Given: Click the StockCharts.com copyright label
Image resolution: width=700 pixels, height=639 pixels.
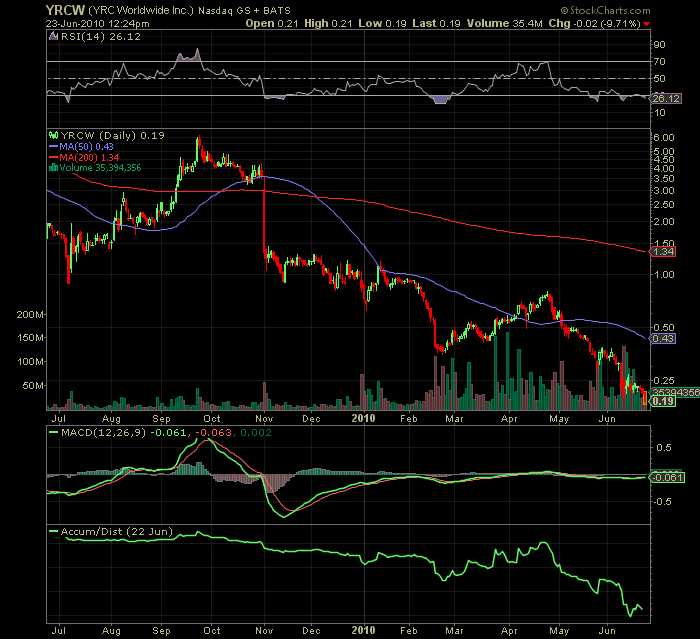Looking at the screenshot, I should (605, 10).
